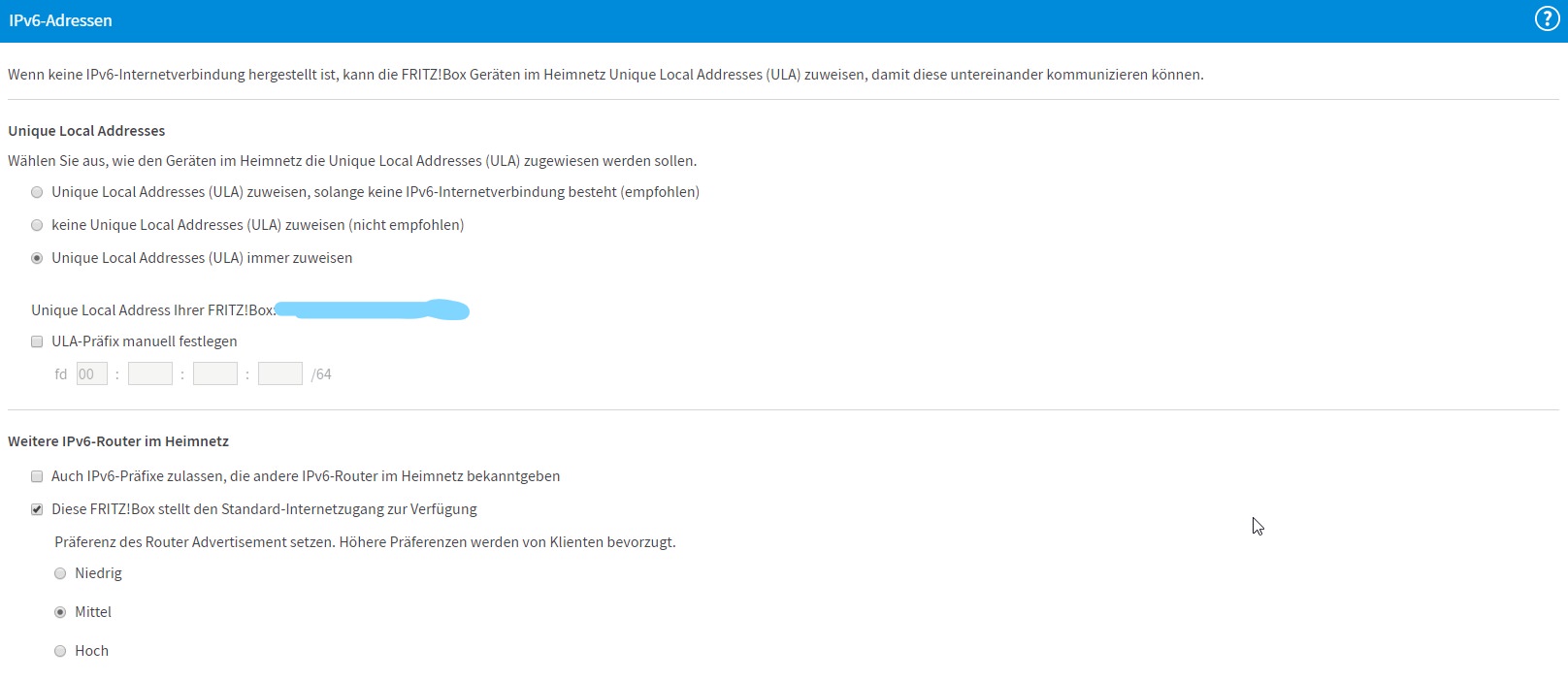The width and height of the screenshot is (1568, 681).
Task: Click the /64 prefix length label
Action: click(321, 374)
